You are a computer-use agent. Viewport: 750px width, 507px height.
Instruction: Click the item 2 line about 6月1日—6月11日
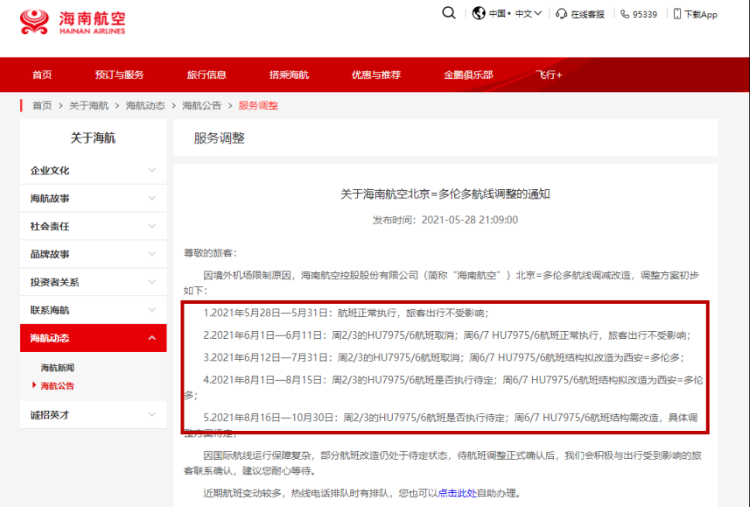(447, 335)
